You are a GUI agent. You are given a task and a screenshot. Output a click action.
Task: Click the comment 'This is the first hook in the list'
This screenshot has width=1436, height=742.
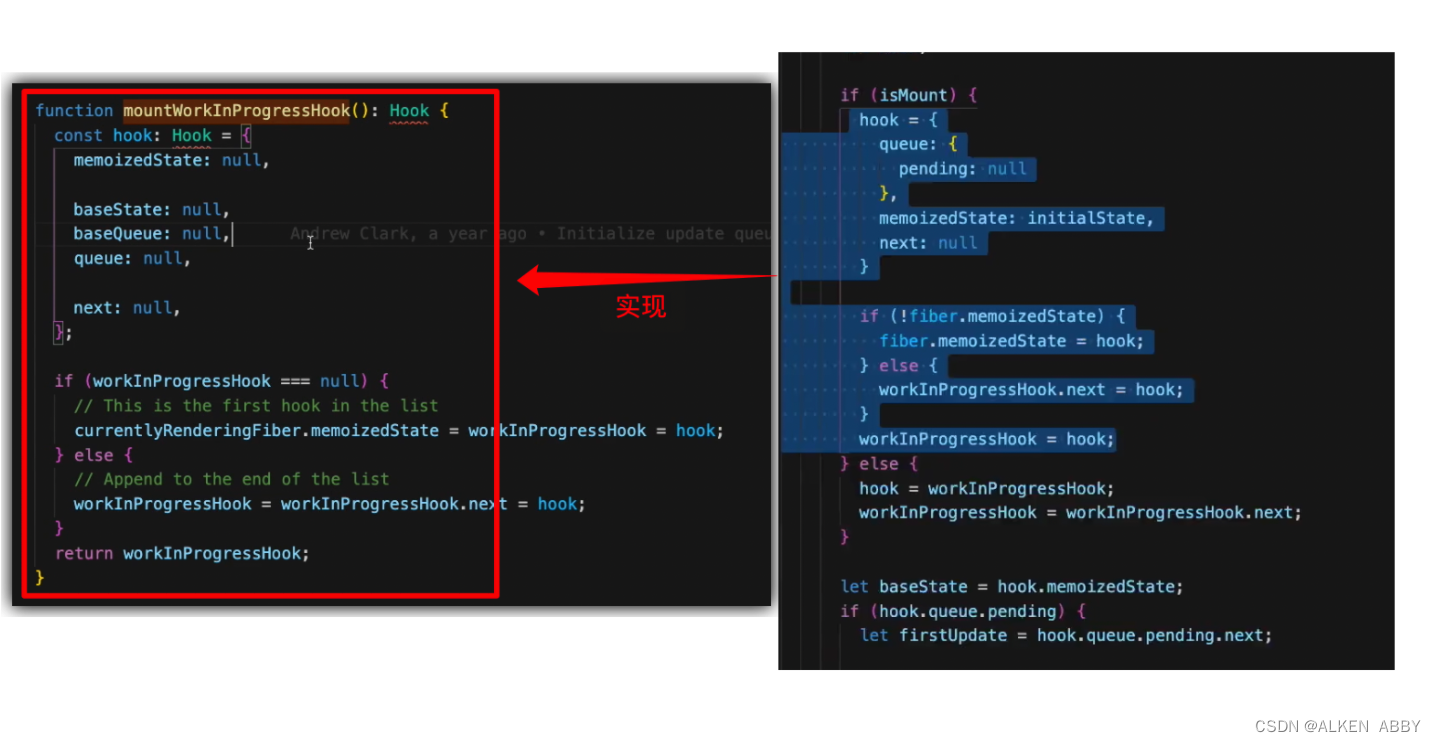pyautogui.click(x=257, y=406)
